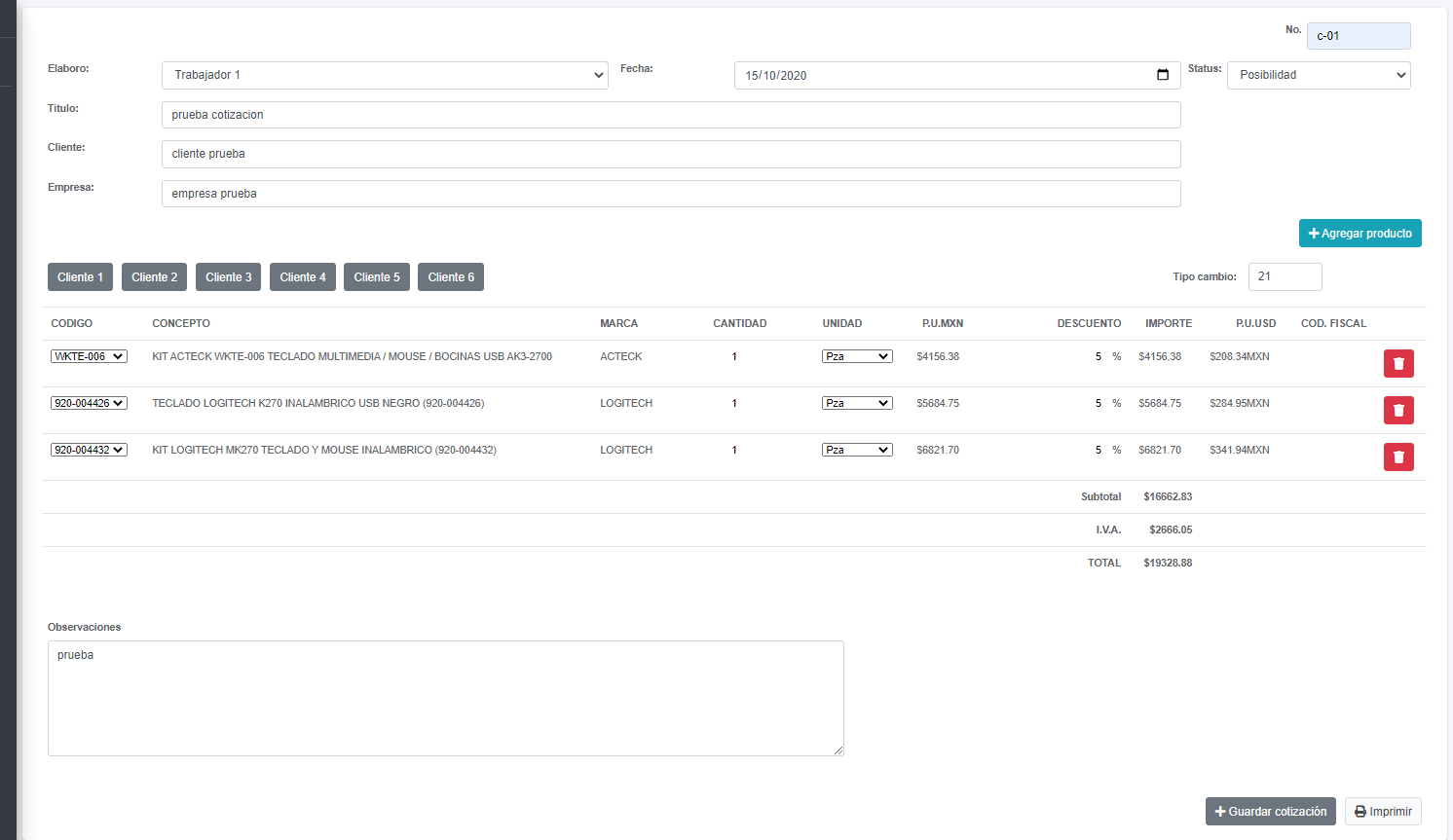
Task: Edit quantity in WKTE-006 row
Action: tap(734, 356)
